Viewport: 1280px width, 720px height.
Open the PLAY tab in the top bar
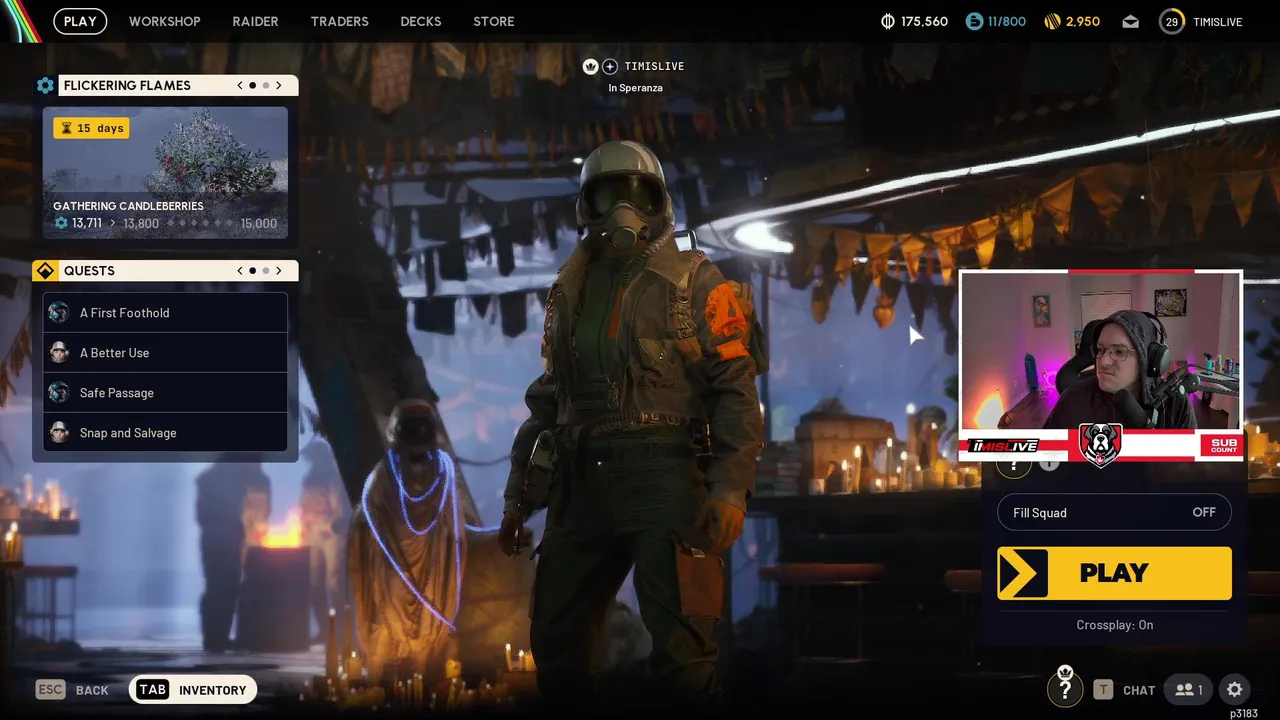pos(80,21)
